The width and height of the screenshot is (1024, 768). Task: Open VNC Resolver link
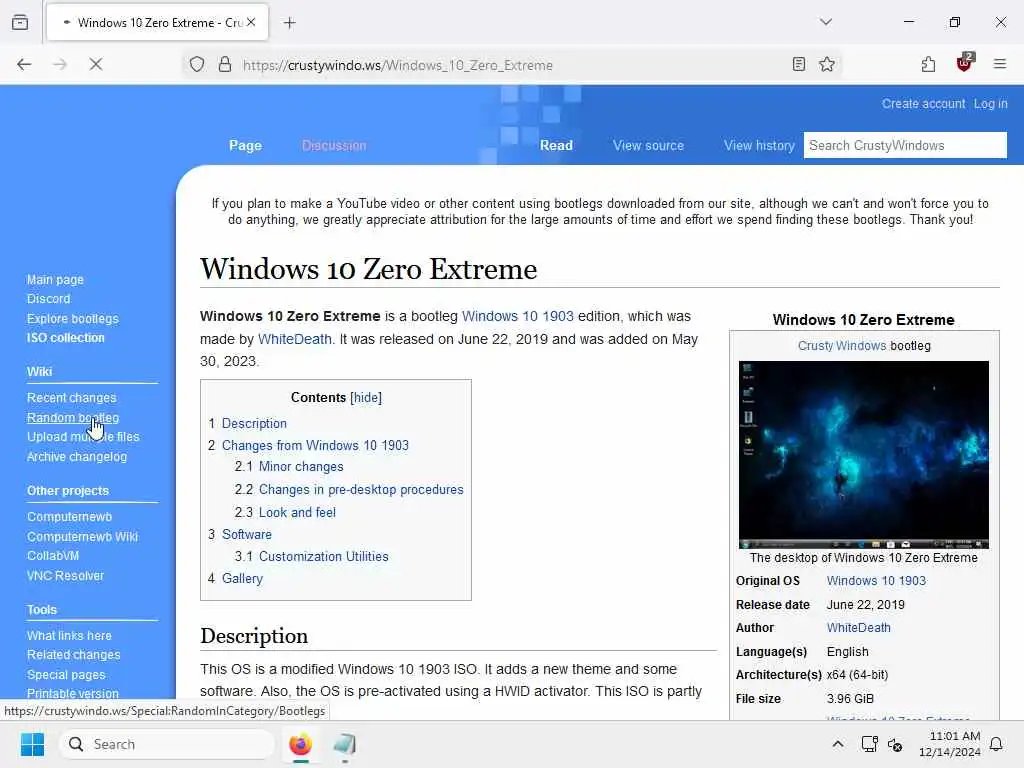coord(65,576)
